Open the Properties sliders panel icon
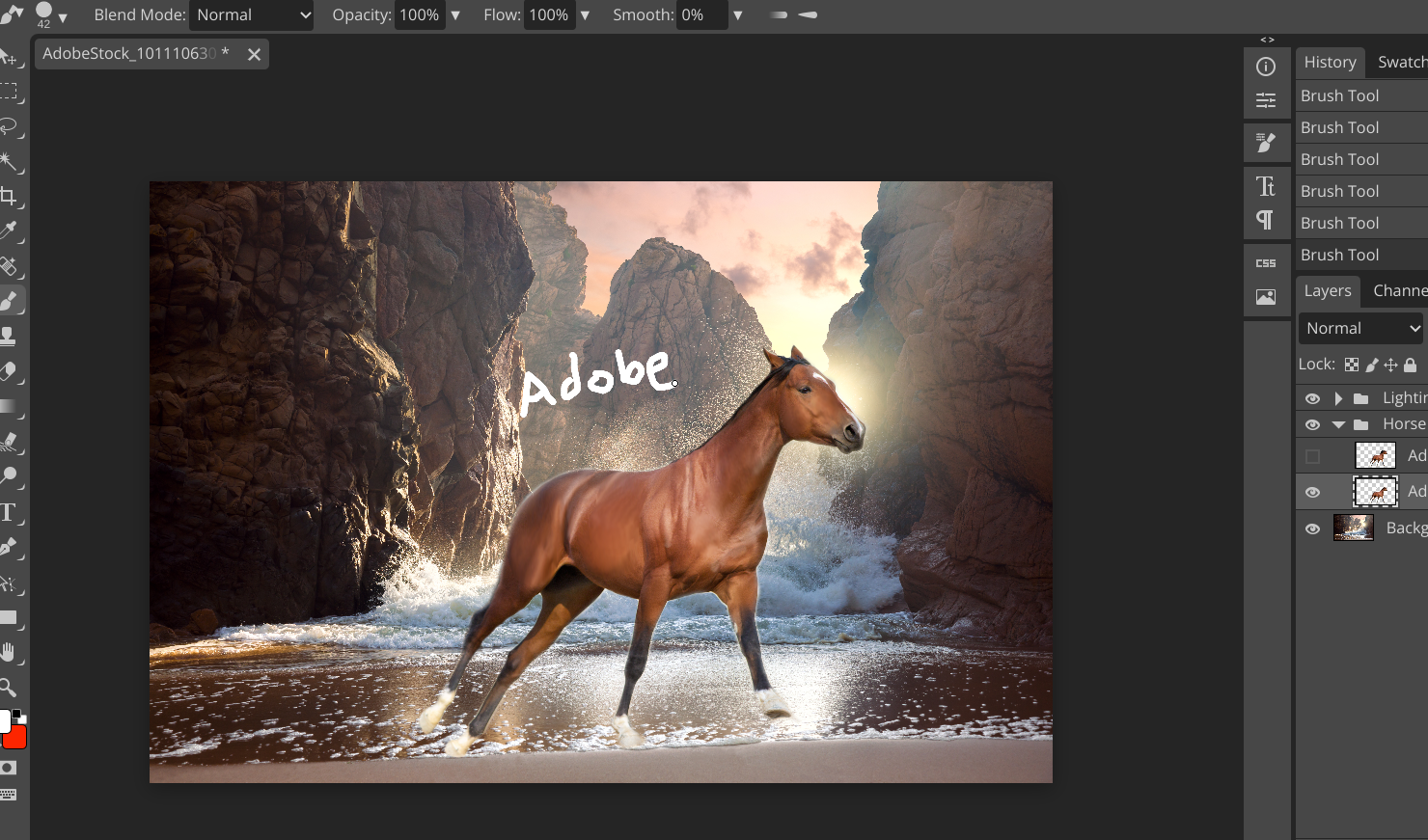This screenshot has width=1428, height=840. click(x=1266, y=100)
